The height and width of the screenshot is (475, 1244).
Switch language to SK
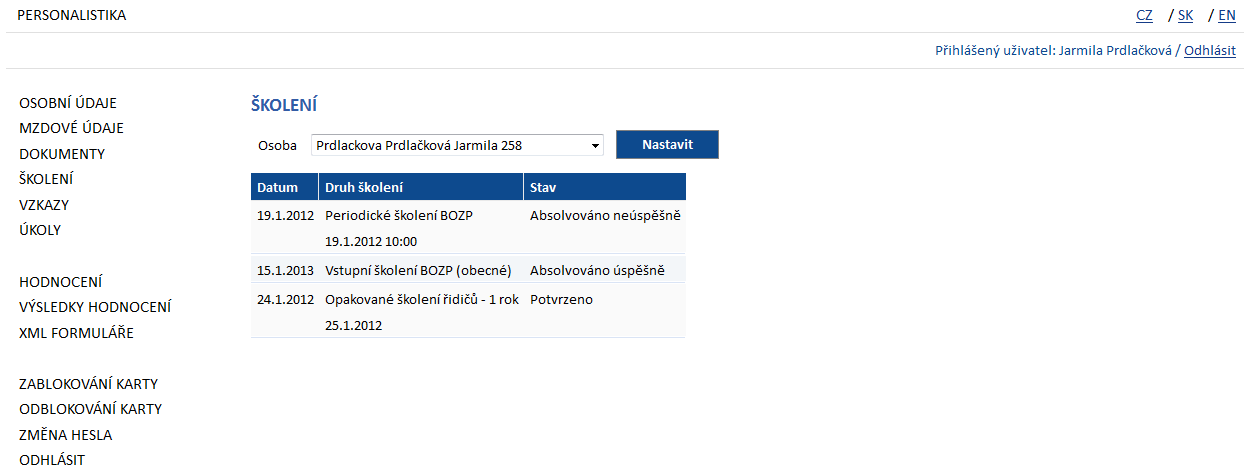coord(1186,15)
